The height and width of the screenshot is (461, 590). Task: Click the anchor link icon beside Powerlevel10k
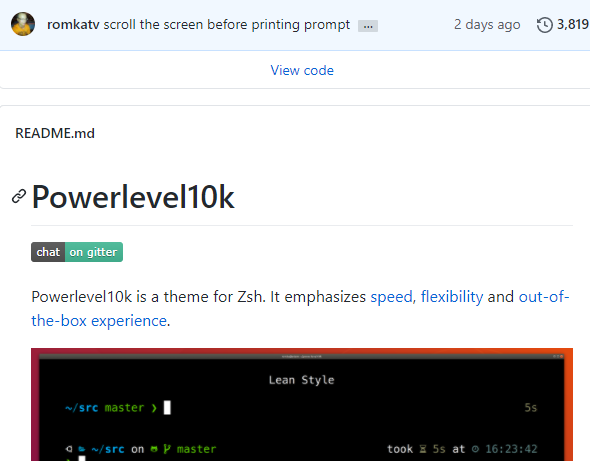pos(19,196)
